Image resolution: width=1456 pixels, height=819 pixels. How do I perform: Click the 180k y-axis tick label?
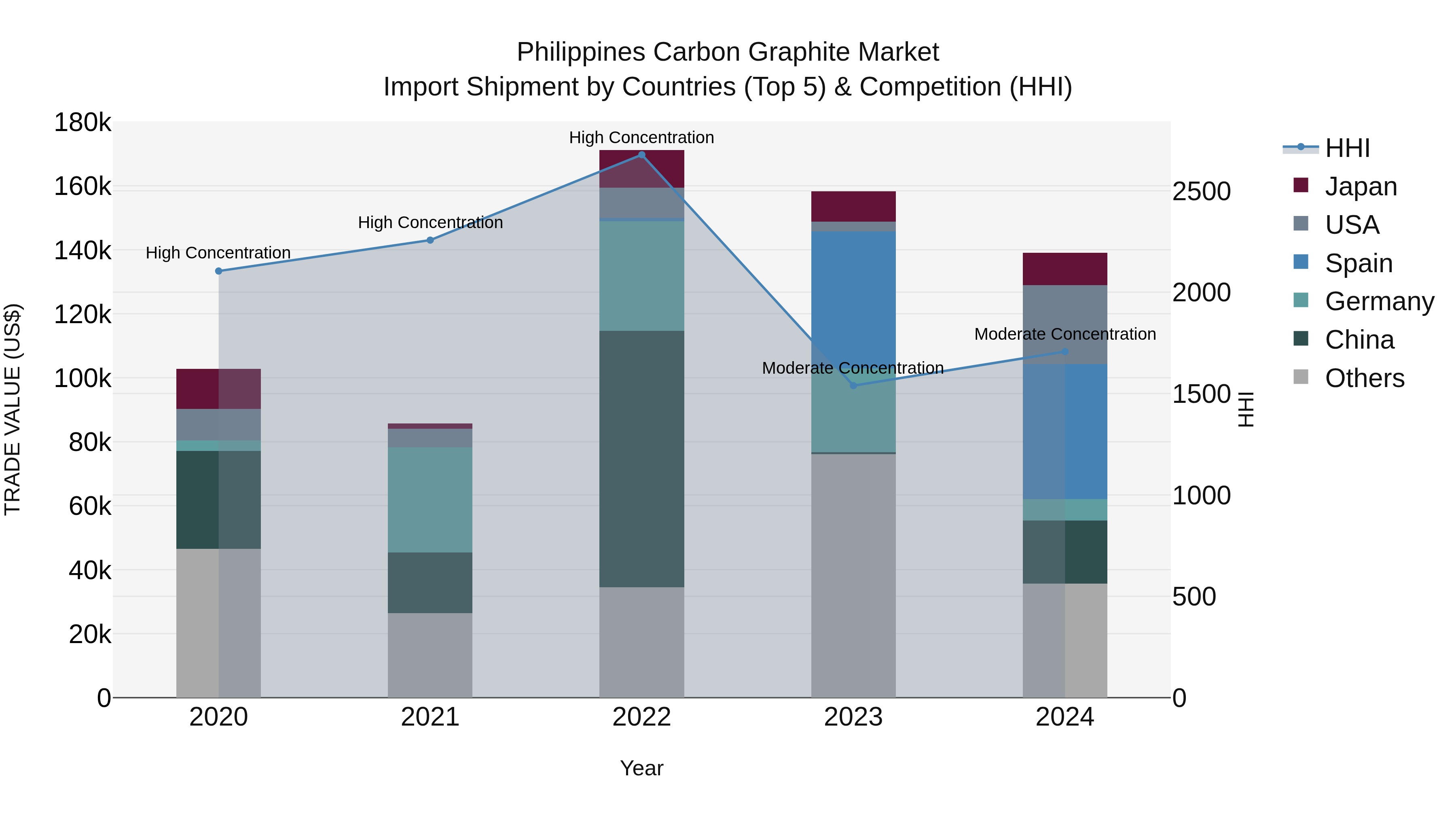pyautogui.click(x=83, y=123)
